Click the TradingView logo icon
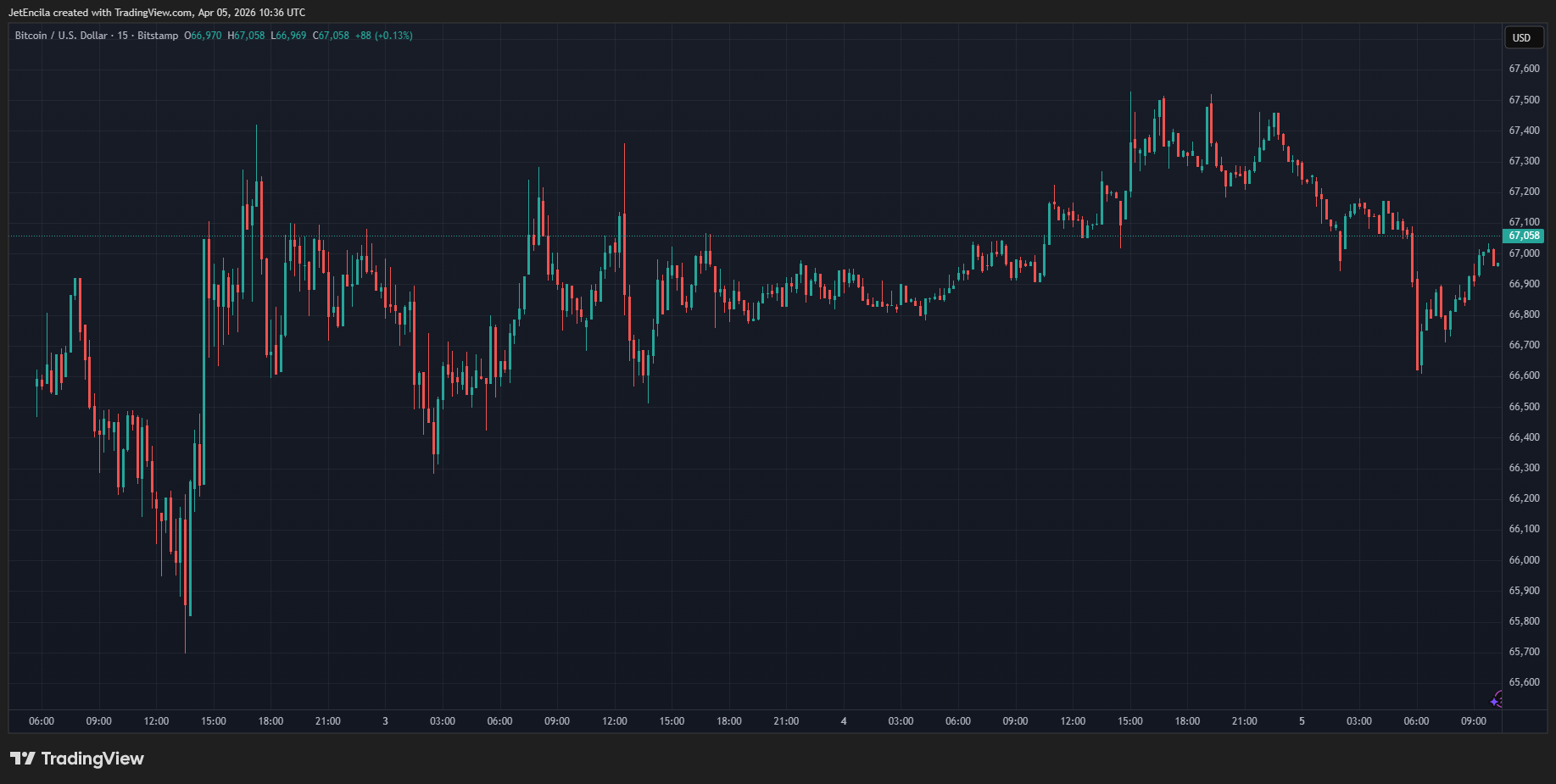Viewport: 1556px width, 784px height. [x=23, y=759]
